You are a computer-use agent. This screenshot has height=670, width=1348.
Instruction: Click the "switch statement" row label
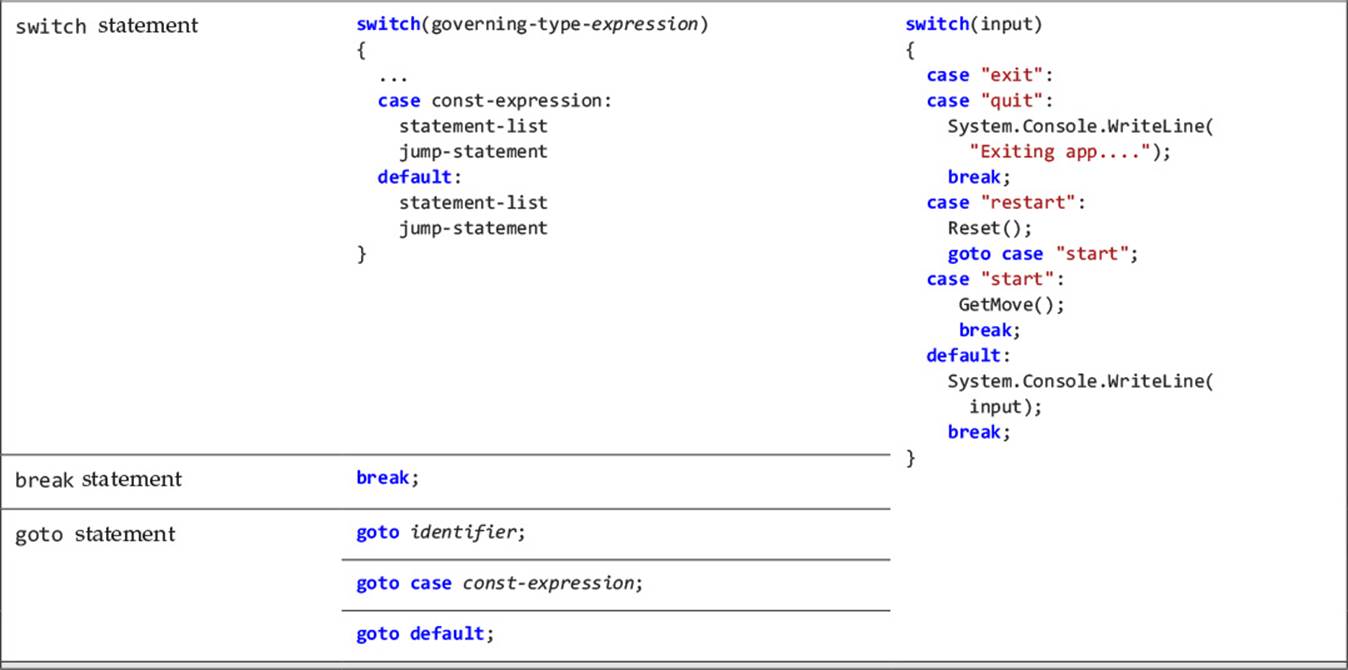coord(107,26)
